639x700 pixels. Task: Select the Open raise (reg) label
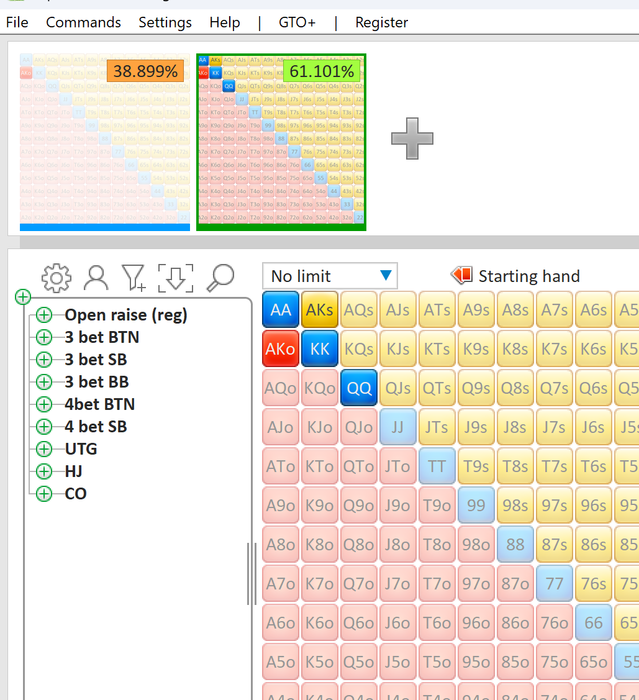click(x=126, y=315)
